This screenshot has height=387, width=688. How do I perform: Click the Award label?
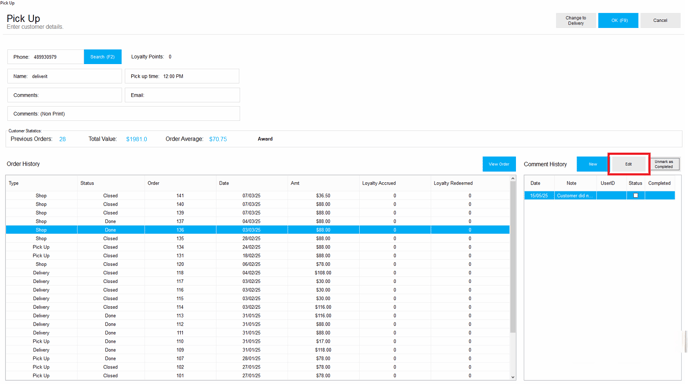(x=265, y=139)
